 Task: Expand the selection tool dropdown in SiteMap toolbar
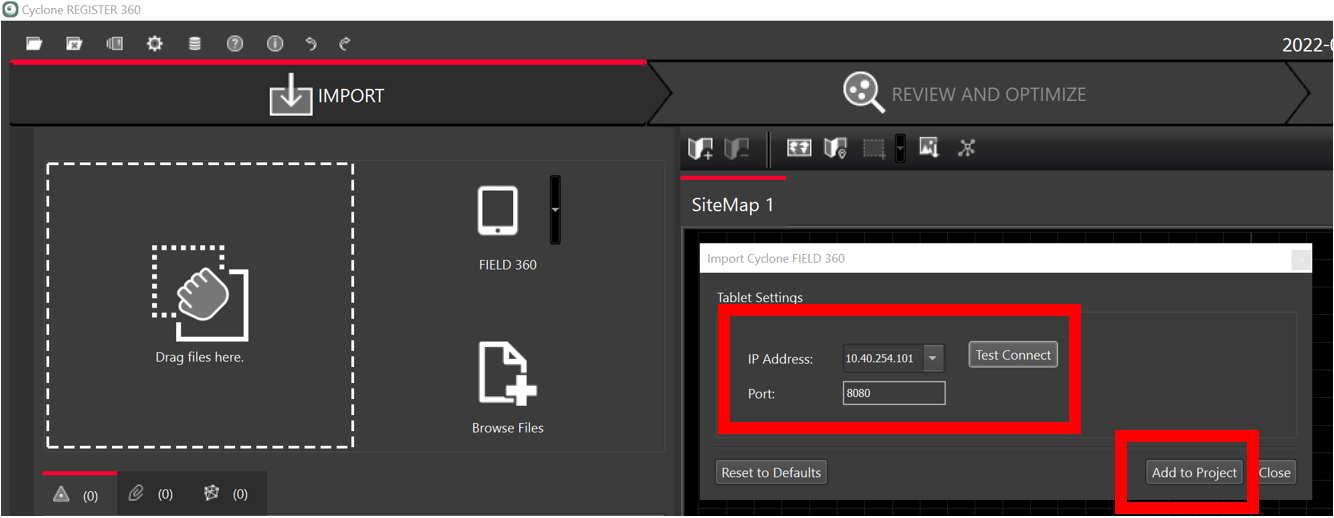900,149
